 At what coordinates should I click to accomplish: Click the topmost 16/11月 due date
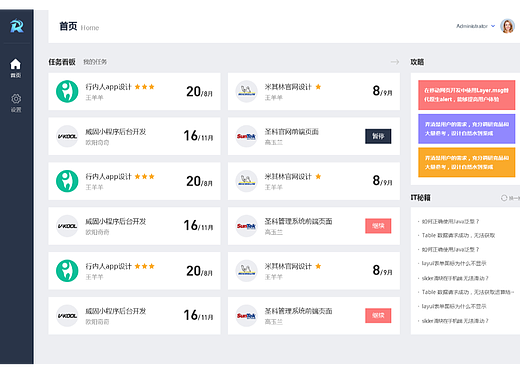[x=198, y=136]
